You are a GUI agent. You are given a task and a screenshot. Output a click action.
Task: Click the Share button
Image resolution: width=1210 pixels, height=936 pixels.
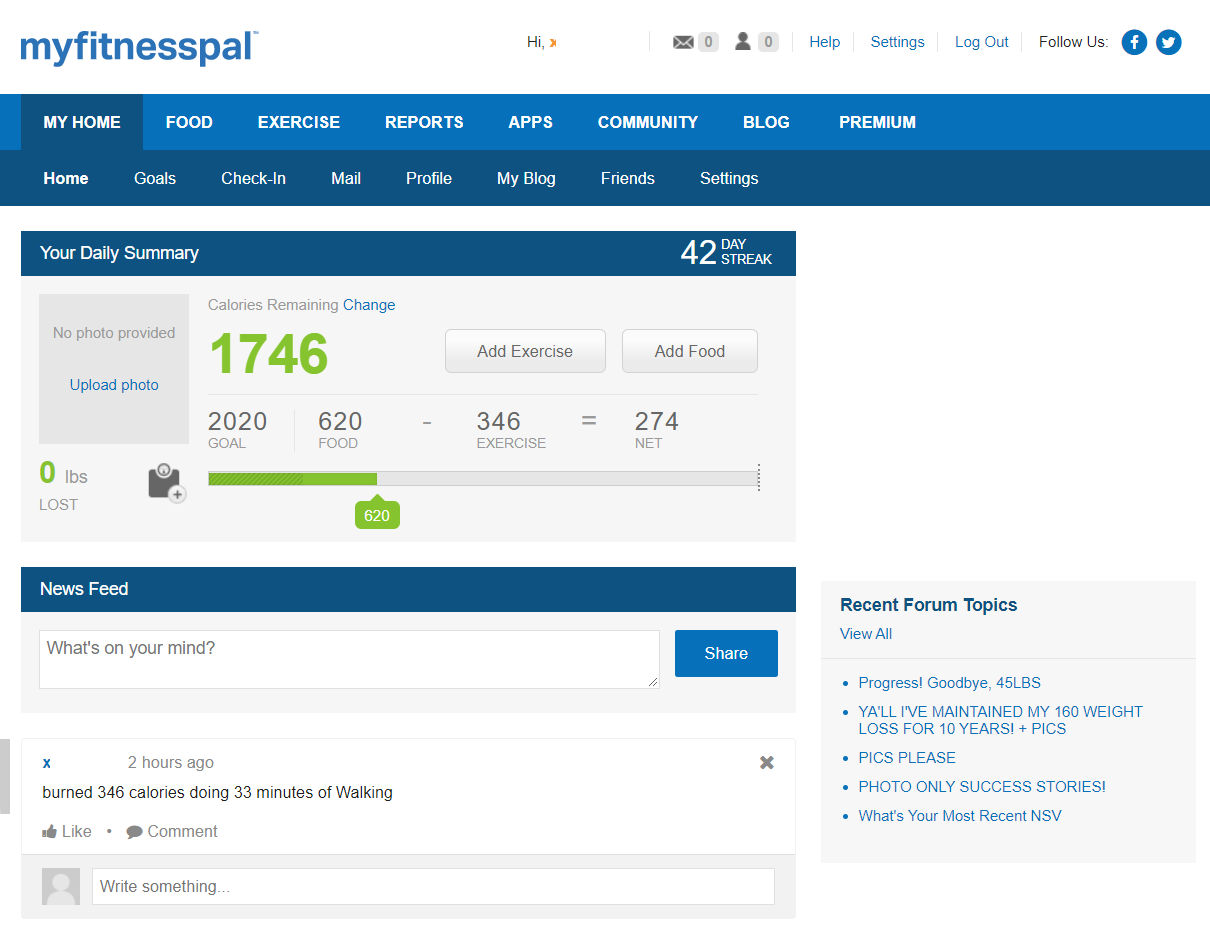[x=726, y=653]
